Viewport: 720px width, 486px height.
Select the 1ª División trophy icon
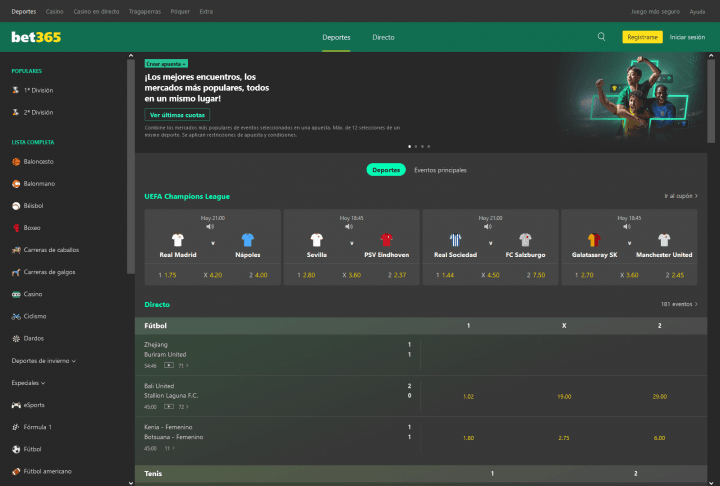16,90
